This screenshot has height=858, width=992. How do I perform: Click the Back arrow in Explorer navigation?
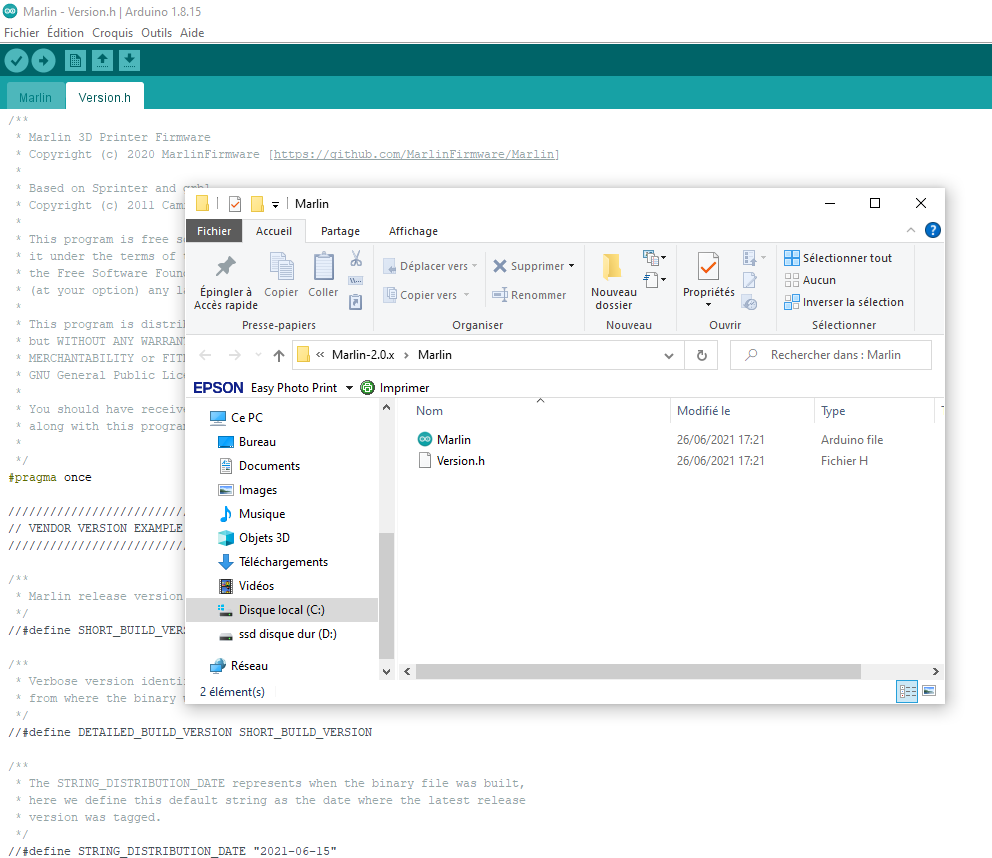(x=205, y=355)
